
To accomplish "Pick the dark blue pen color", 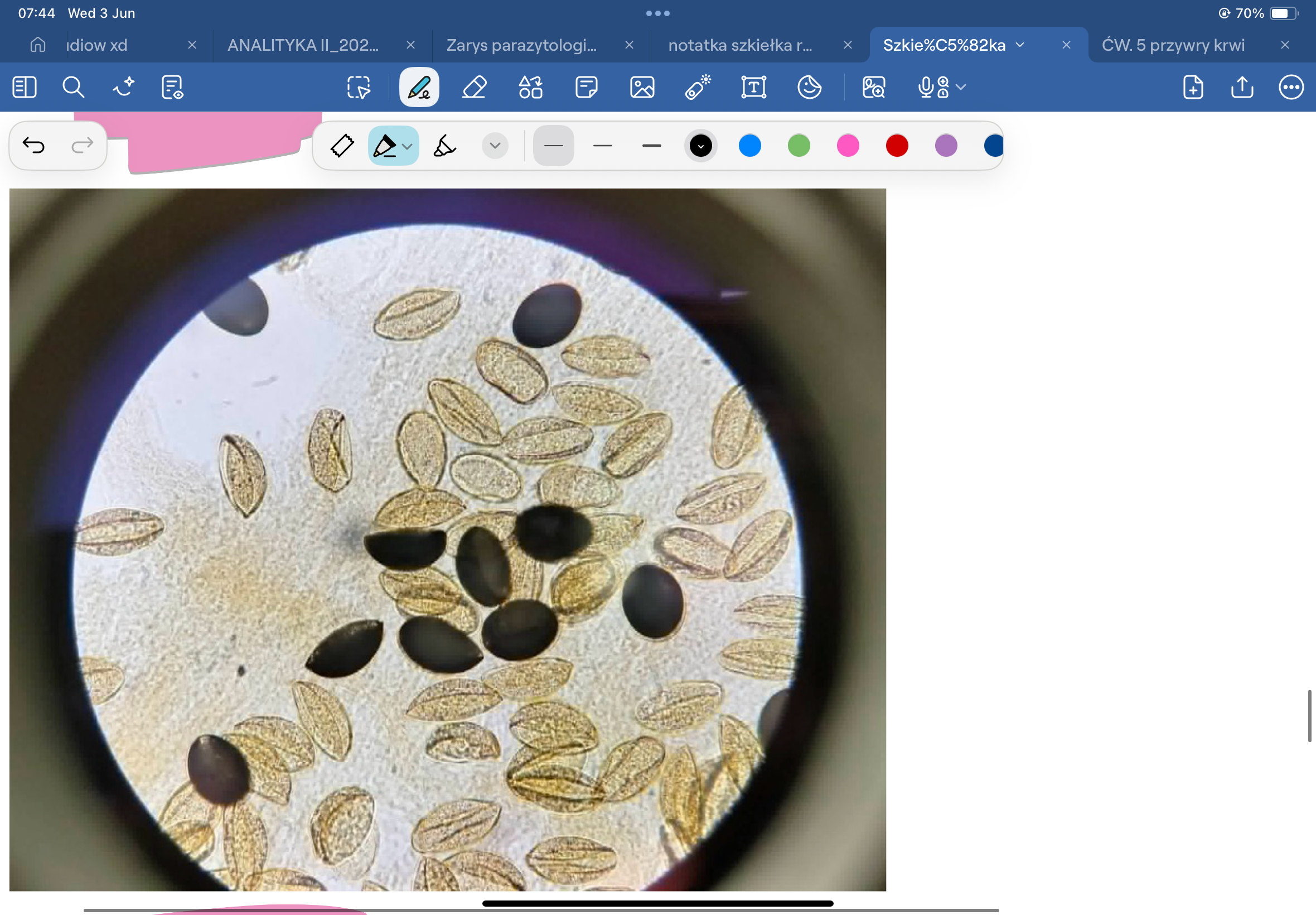I will pos(994,146).
